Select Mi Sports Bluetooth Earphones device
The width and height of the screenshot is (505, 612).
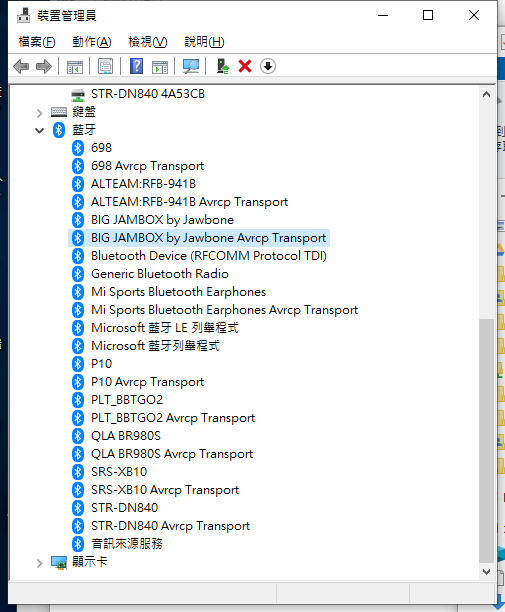click(178, 292)
